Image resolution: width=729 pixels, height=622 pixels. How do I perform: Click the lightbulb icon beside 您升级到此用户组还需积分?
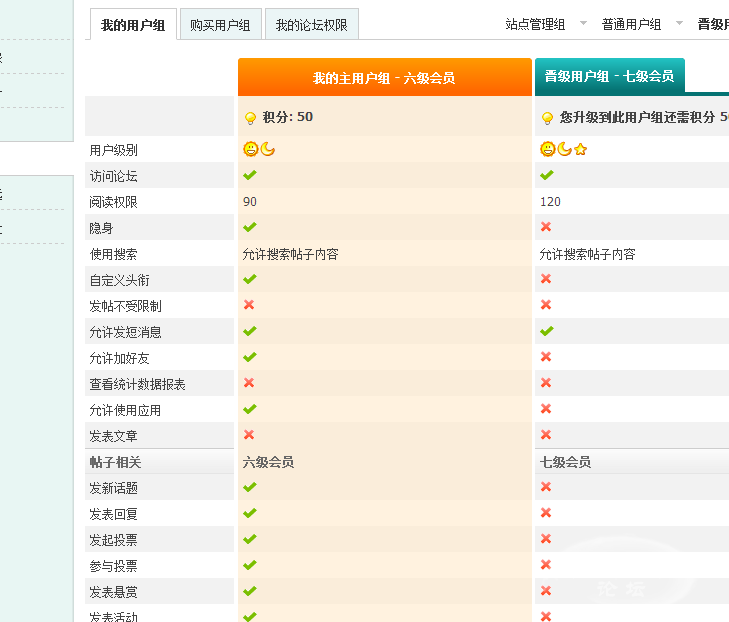(547, 118)
